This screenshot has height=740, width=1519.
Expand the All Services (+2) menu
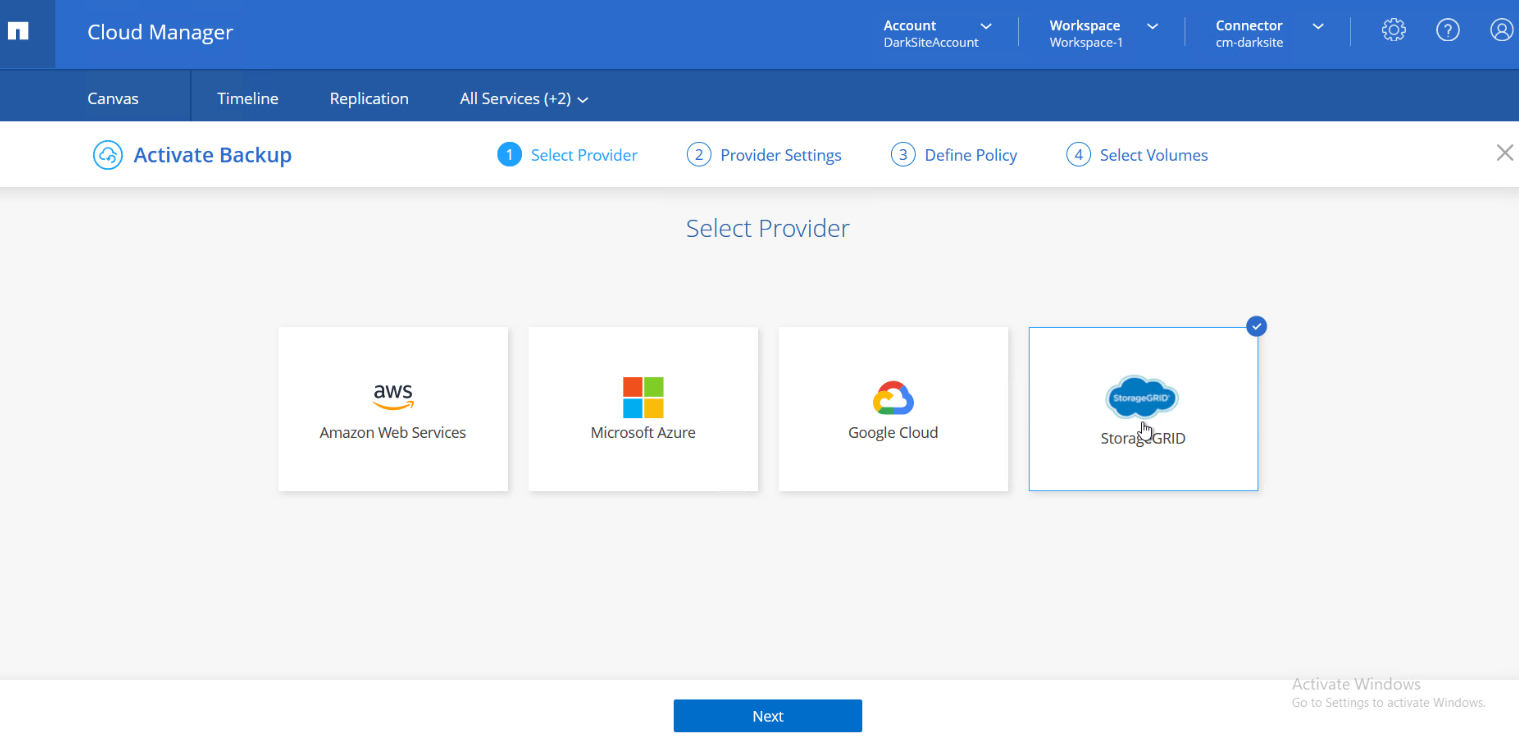[x=523, y=98]
